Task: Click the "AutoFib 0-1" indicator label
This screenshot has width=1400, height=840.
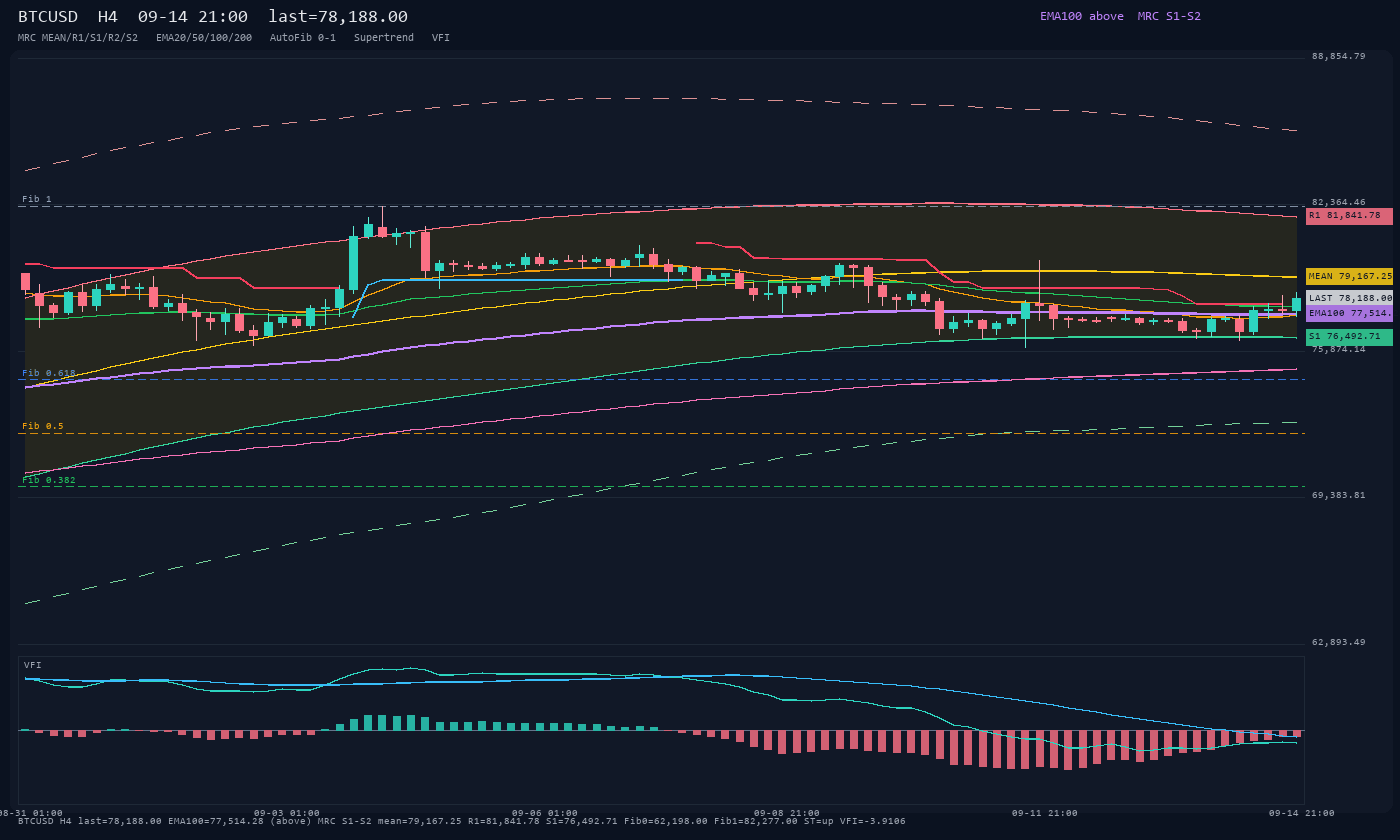Action: point(303,38)
